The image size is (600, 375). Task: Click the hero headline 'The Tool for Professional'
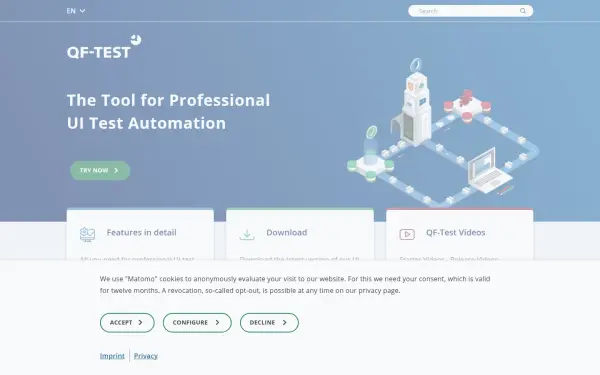[x=168, y=100]
